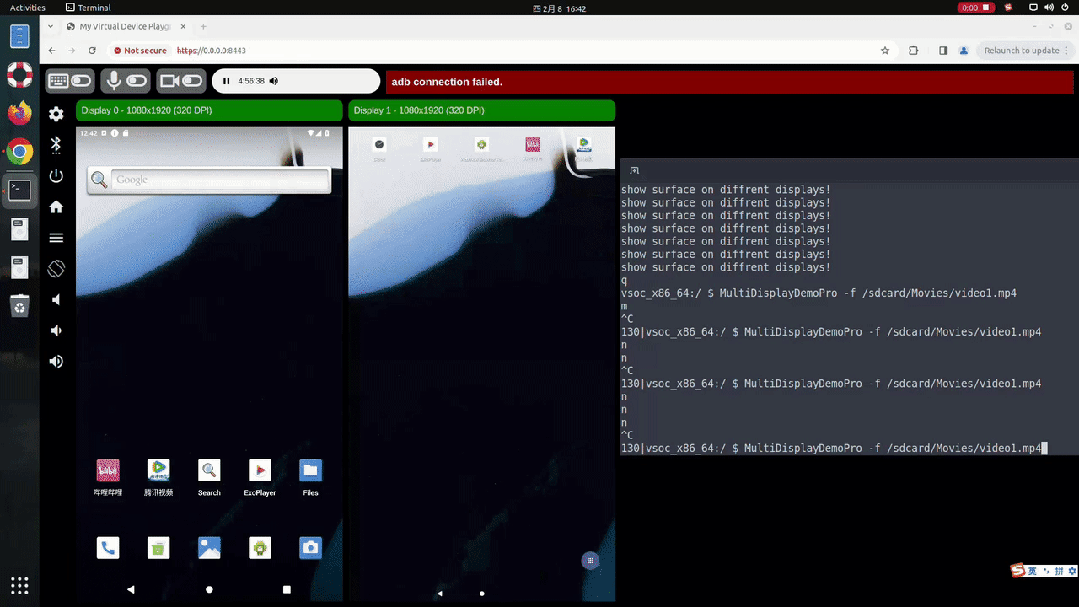The width and height of the screenshot is (1079, 607).
Task: Click the browser address bar URL
Action: (211, 50)
